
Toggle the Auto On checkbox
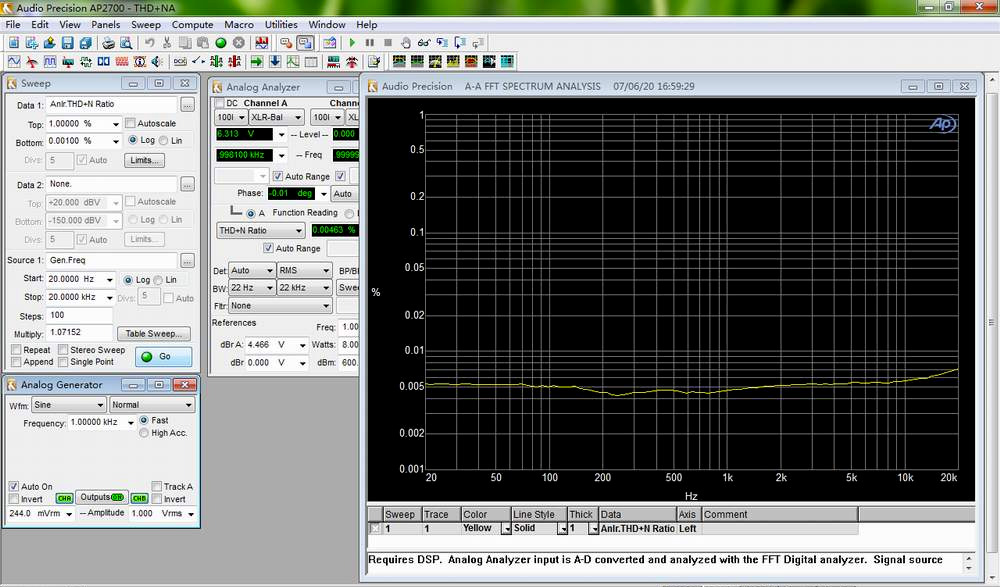click(x=14, y=486)
